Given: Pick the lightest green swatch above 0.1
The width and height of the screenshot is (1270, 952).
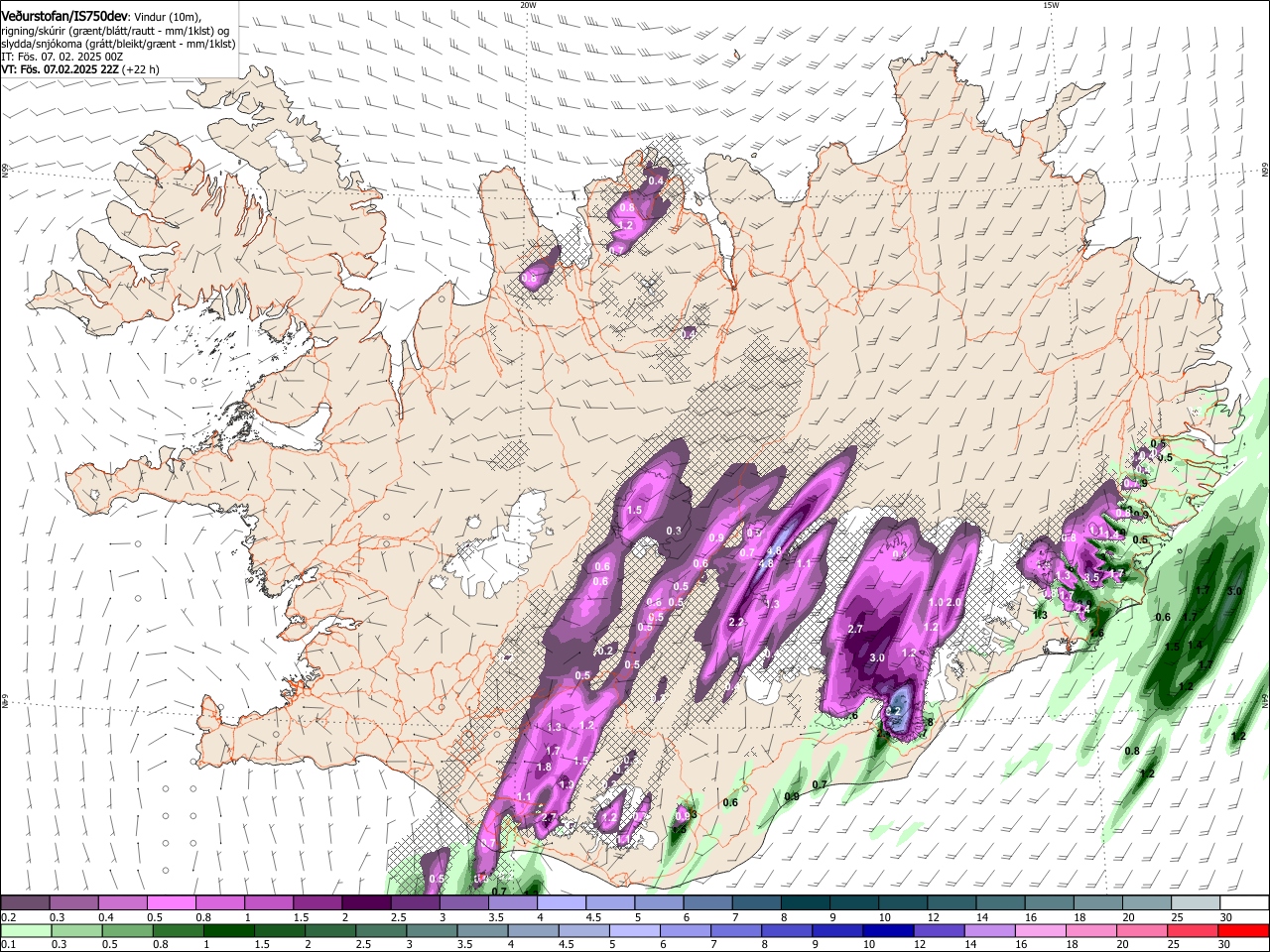Looking at the screenshot, I should (x=26, y=930).
